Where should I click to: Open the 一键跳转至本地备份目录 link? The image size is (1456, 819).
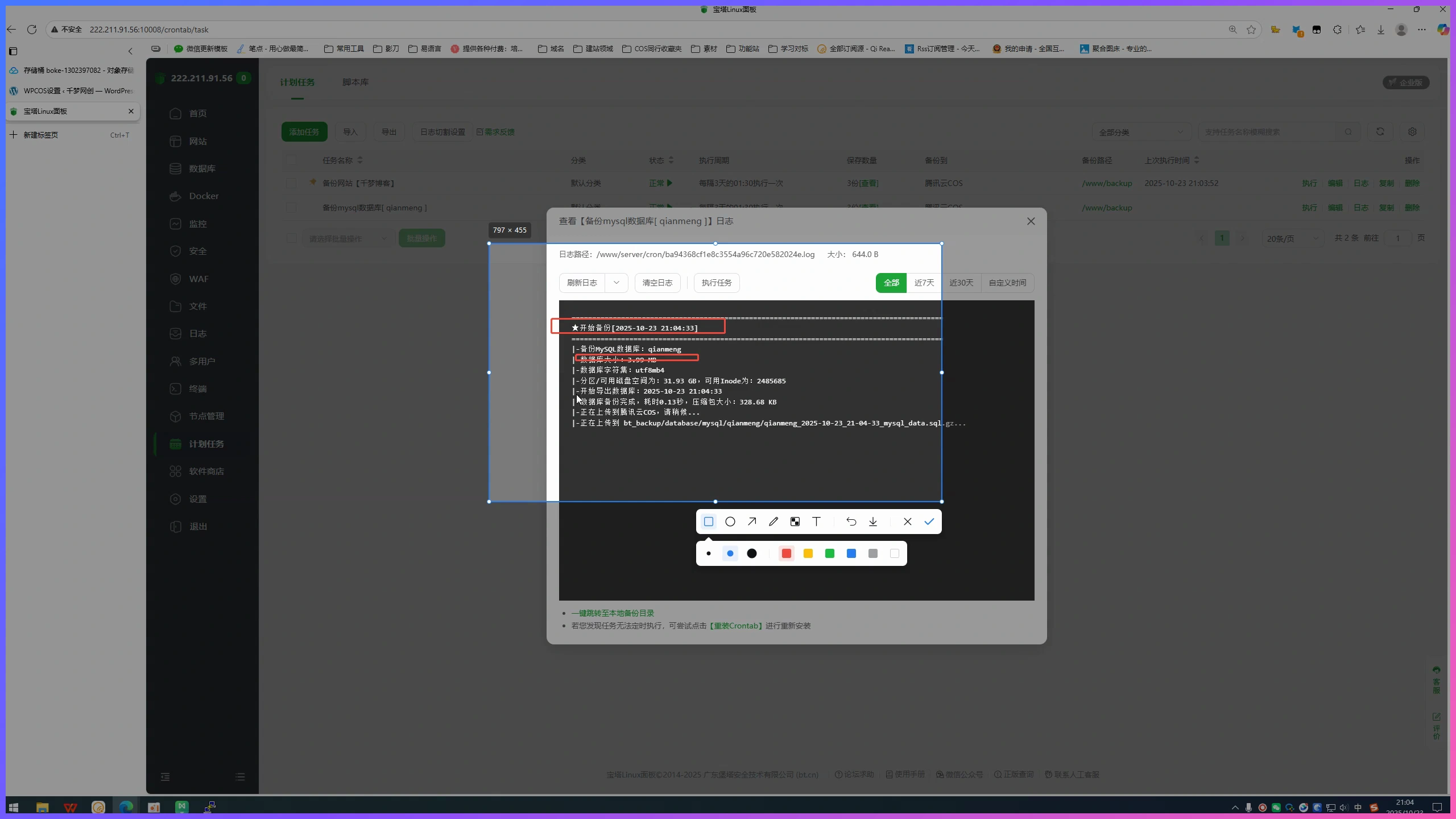[613, 613]
